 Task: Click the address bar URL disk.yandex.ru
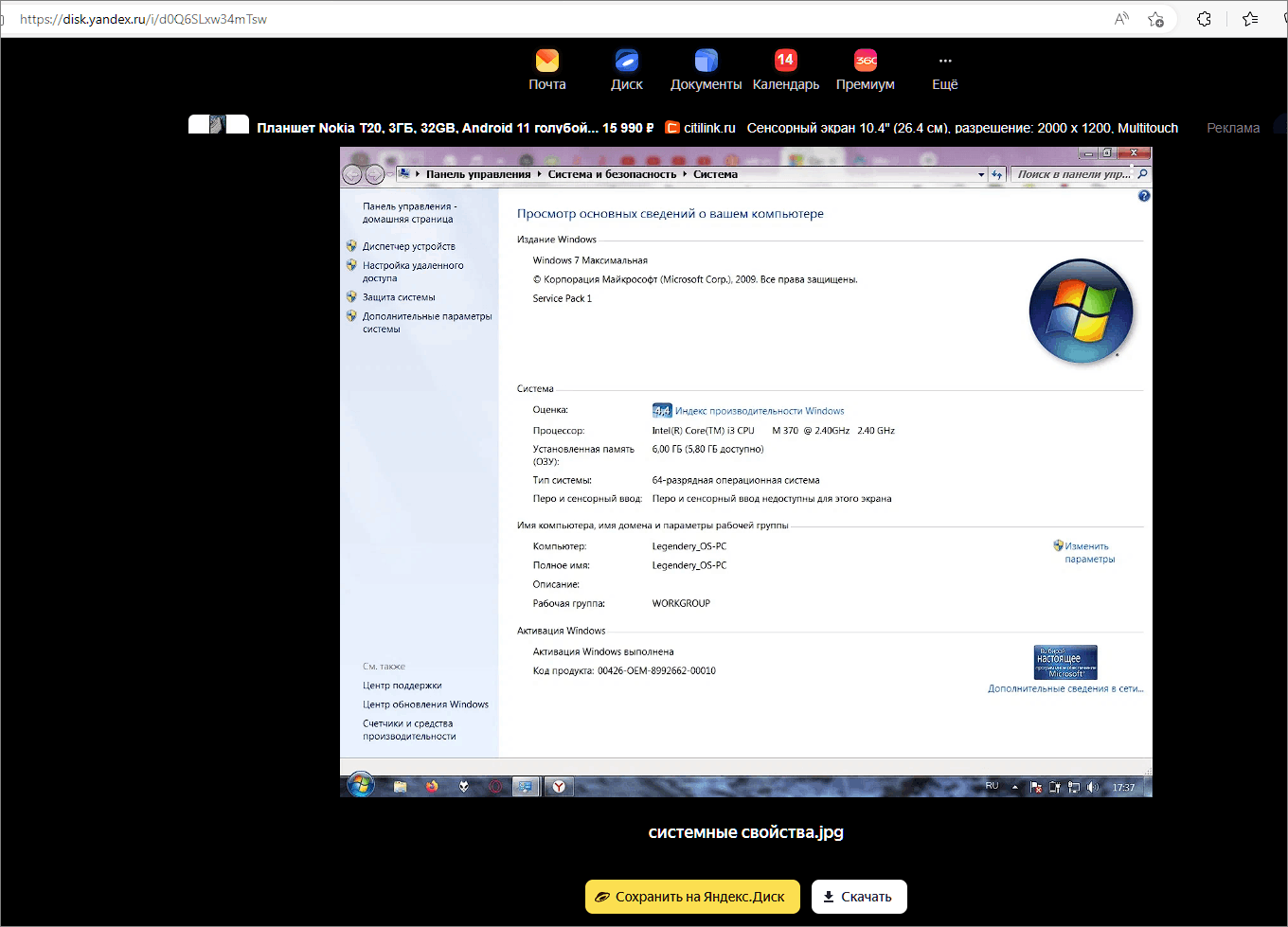[x=143, y=19]
